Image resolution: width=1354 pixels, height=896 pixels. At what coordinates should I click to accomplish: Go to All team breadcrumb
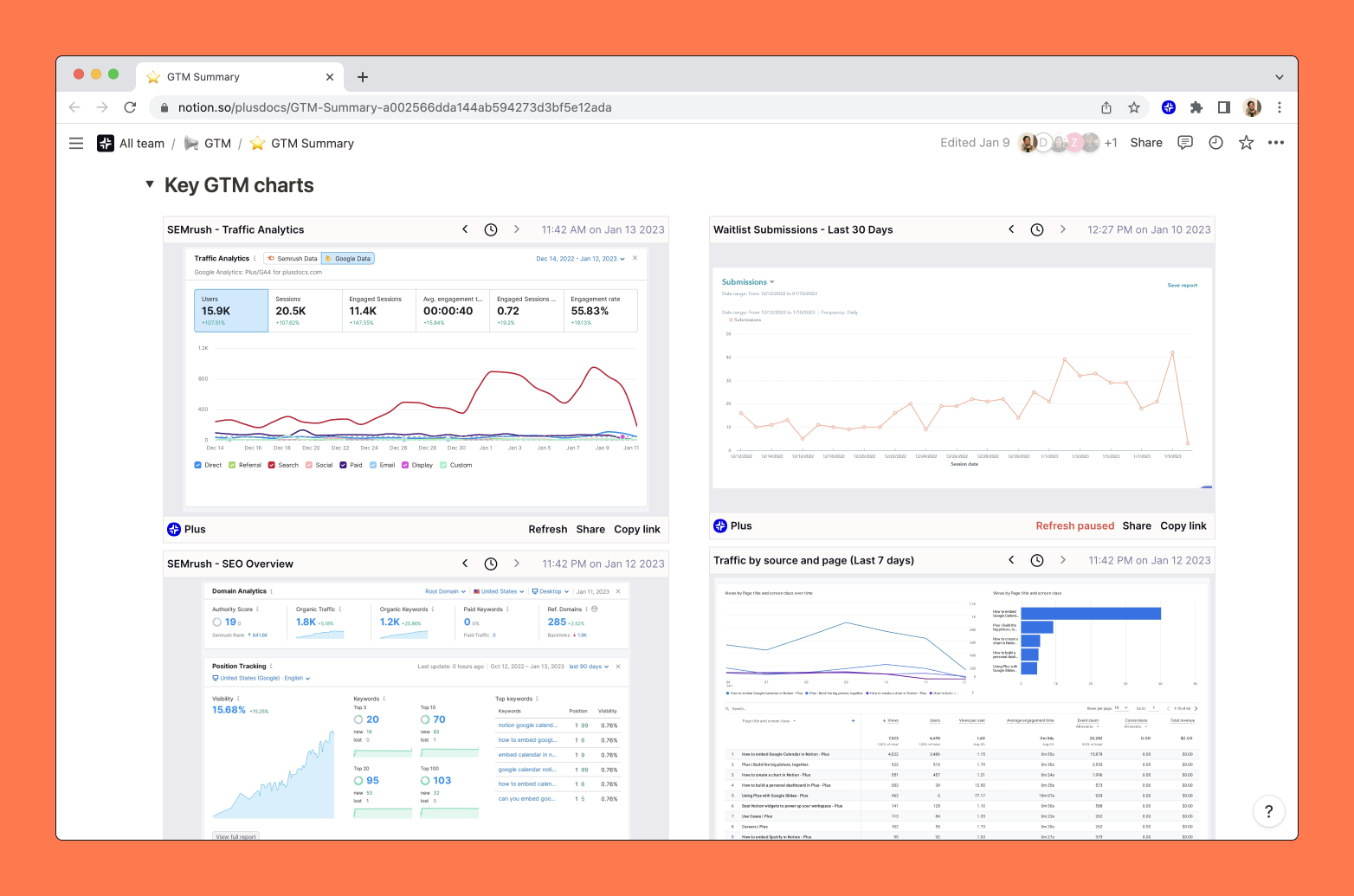pyautogui.click(x=131, y=144)
